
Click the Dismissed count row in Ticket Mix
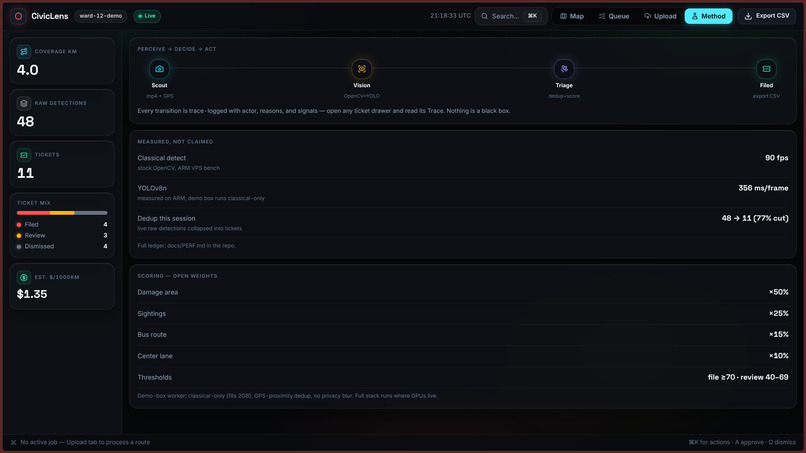click(x=62, y=247)
